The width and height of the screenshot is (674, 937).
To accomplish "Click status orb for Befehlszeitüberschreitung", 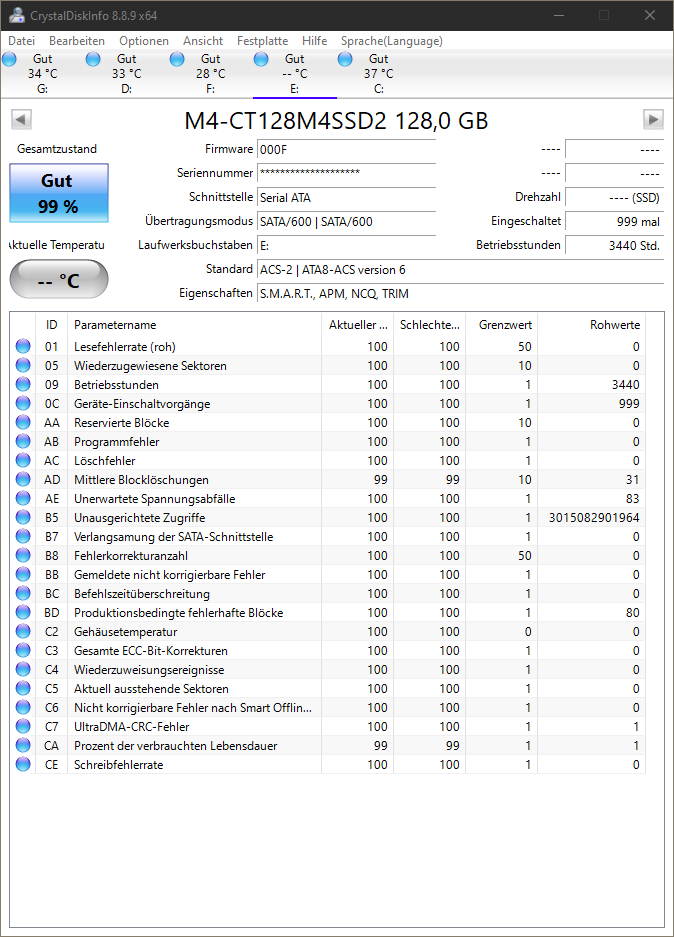I will click(x=23, y=593).
